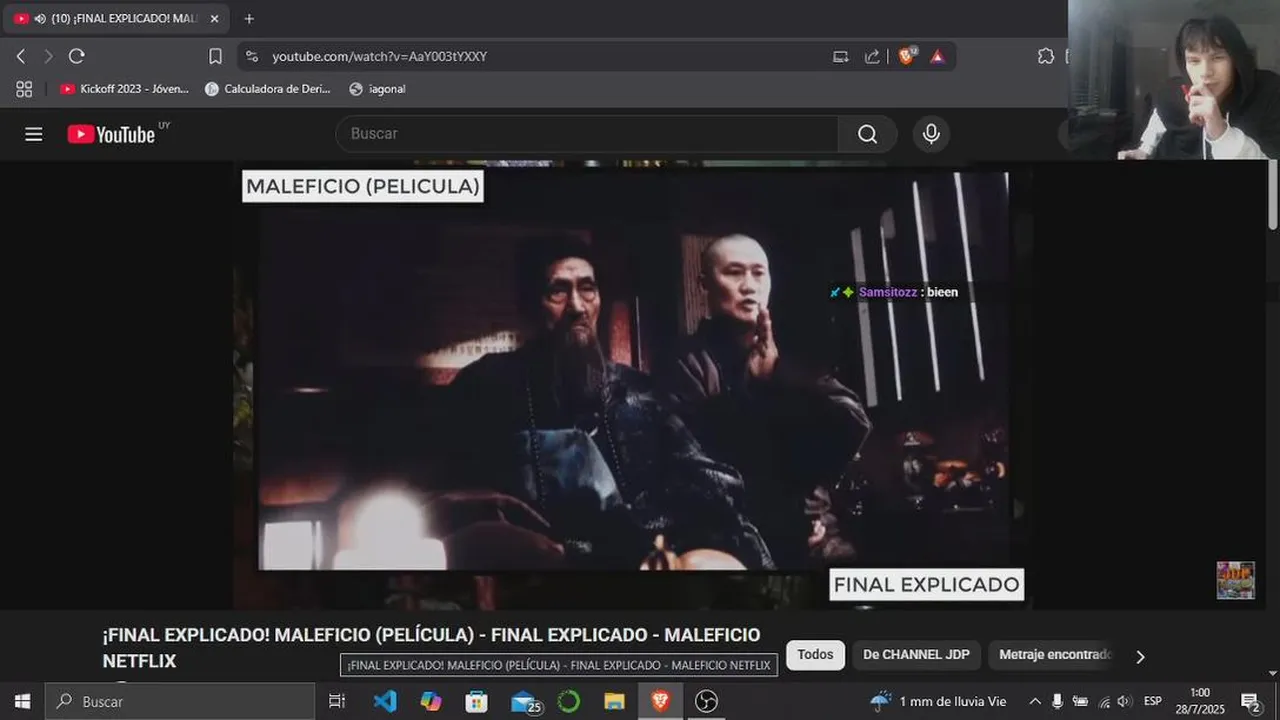Select the FINAL EXPLICADO YouTube tab
Screen dimensions: 1280x720
[x=117, y=18]
